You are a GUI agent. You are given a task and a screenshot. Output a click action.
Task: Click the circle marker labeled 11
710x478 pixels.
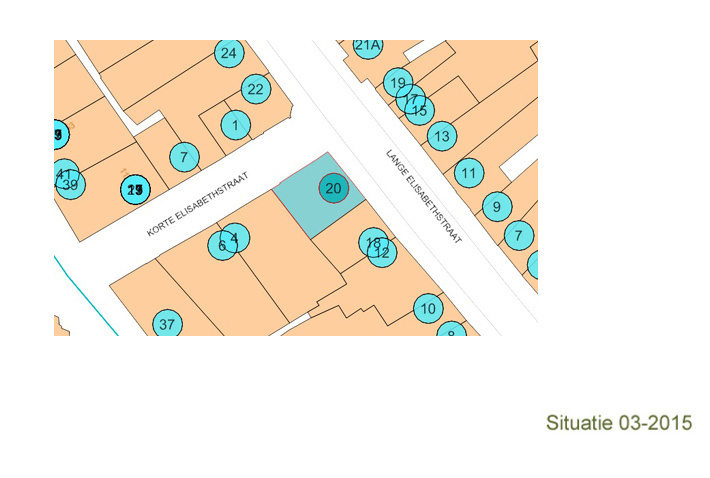point(467,173)
